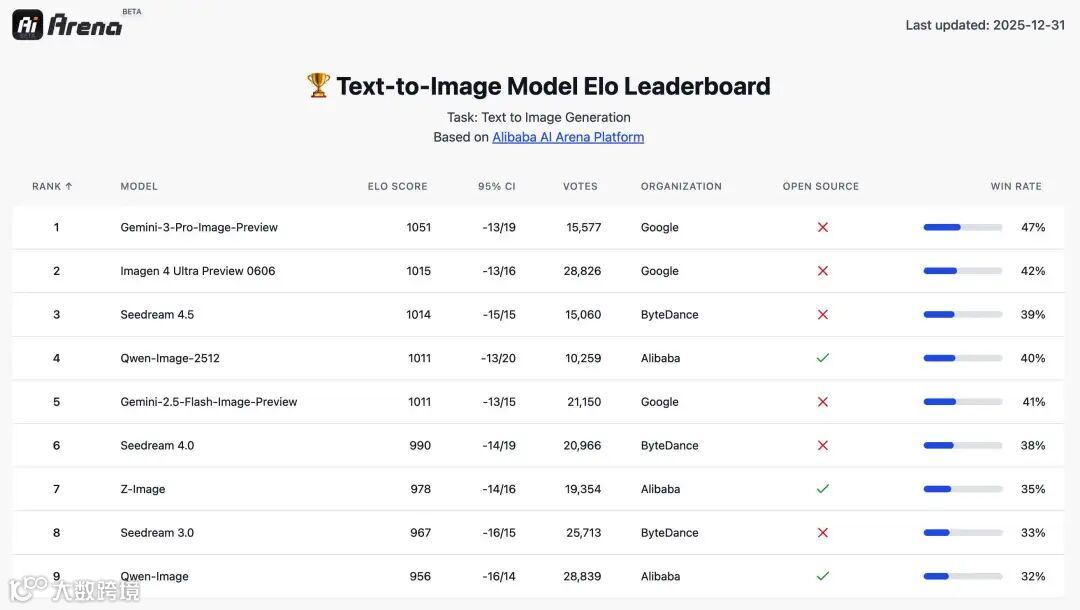Click the trophy icon beside the title
The width and height of the screenshot is (1080, 610).
coord(318,86)
